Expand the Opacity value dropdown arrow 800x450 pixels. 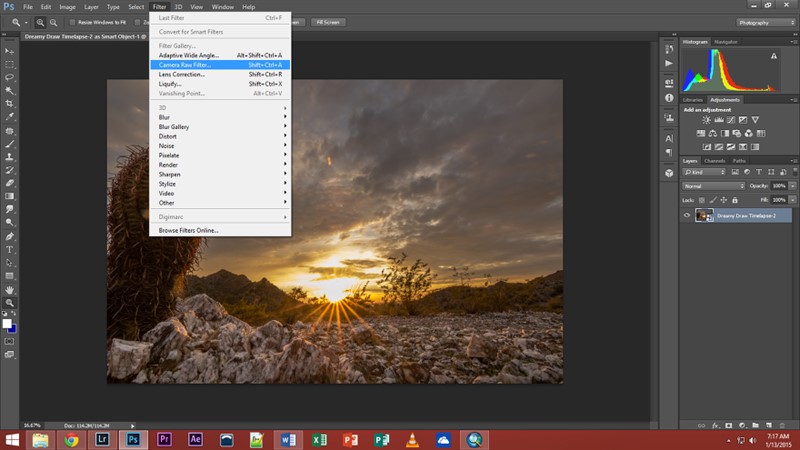(793, 186)
